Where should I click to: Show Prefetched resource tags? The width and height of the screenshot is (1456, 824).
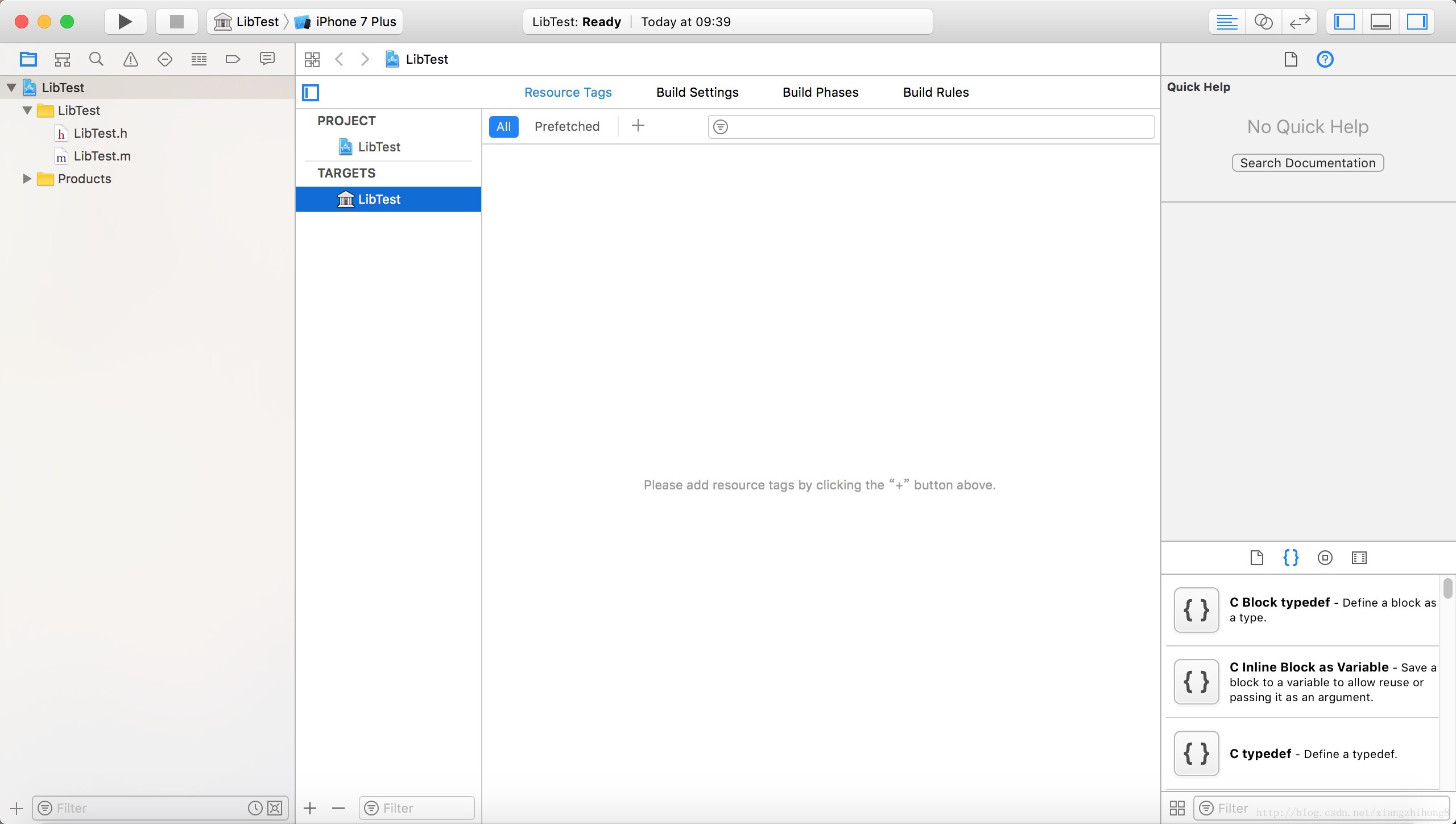click(x=567, y=126)
